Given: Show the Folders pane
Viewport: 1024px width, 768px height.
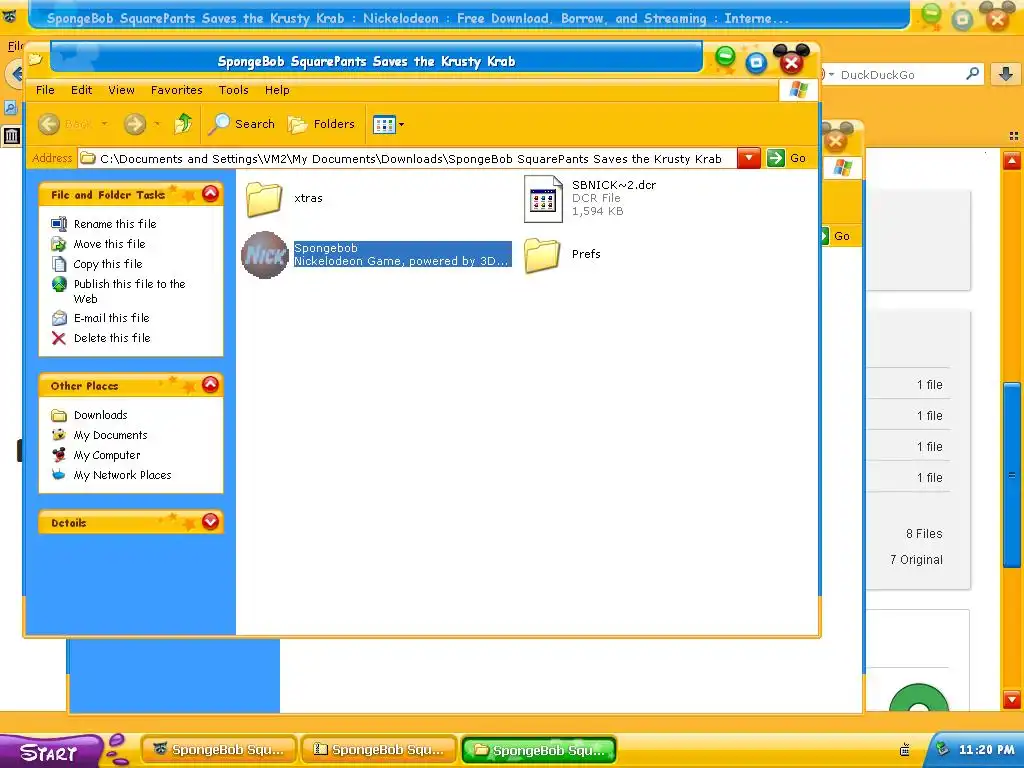Looking at the screenshot, I should pyautogui.click(x=321, y=124).
